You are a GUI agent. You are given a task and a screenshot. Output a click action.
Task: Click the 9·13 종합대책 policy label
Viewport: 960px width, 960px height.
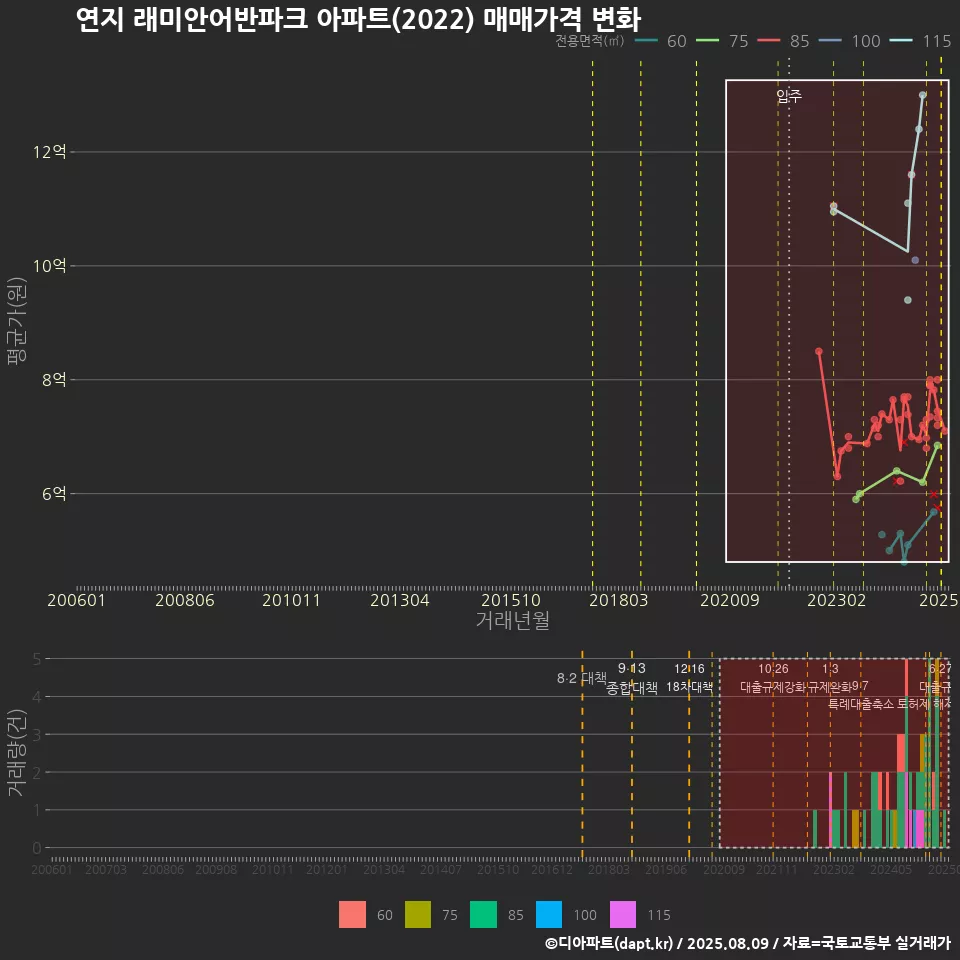632,678
